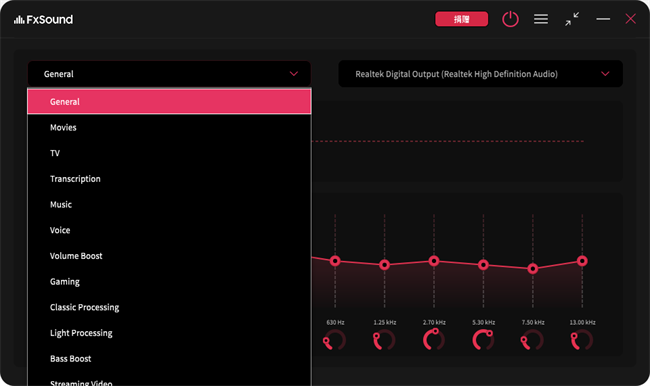This screenshot has height=386, width=650.
Task: Click the 1.25 kHz label
Action: [x=385, y=322]
